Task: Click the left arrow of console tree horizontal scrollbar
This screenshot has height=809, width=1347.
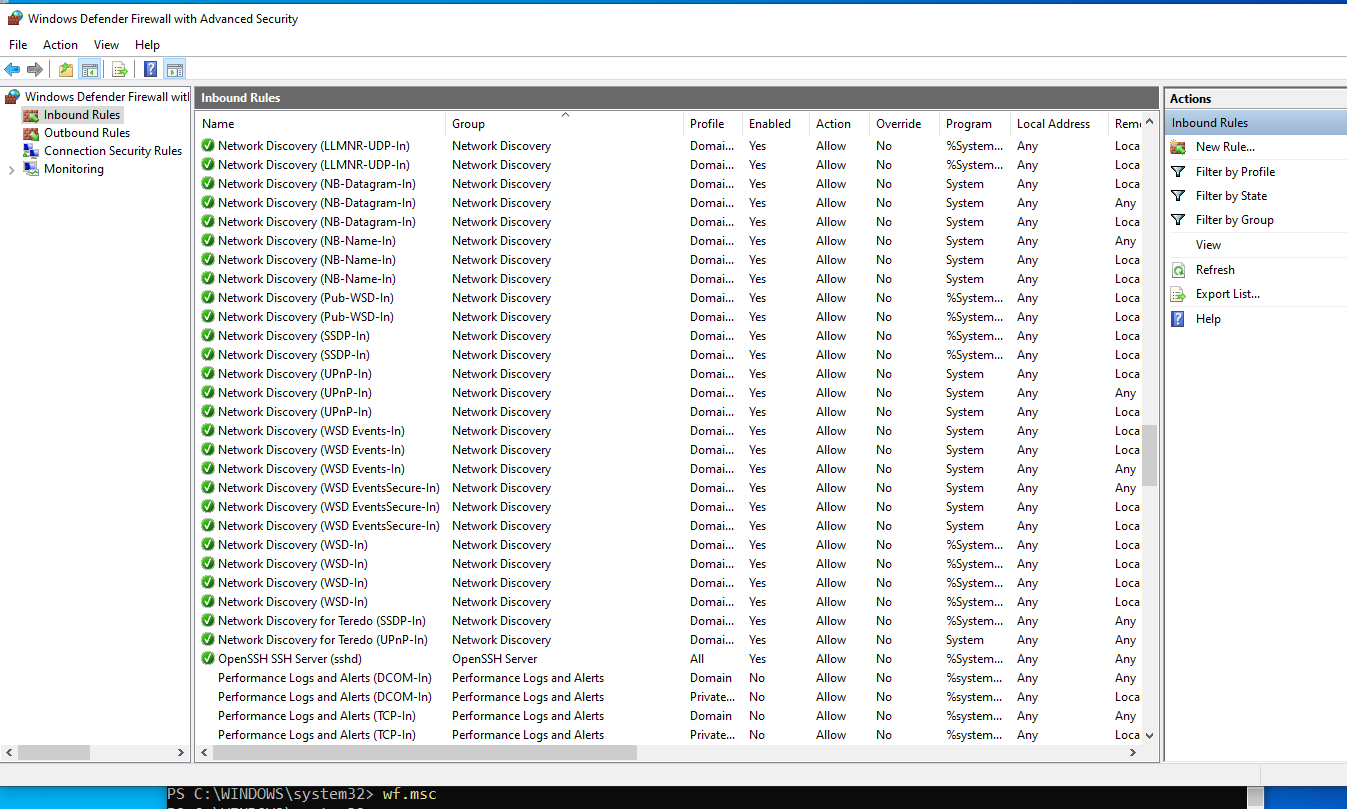Action: [x=9, y=752]
